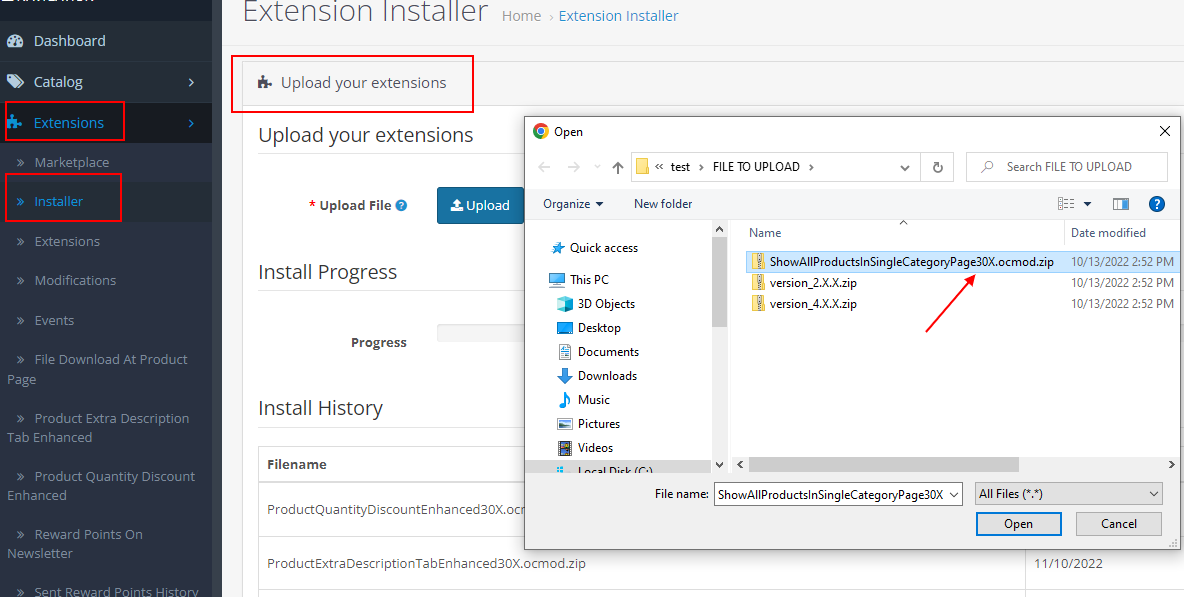This screenshot has height=597, width=1184.
Task: Click the Up one level arrow
Action: (618, 167)
